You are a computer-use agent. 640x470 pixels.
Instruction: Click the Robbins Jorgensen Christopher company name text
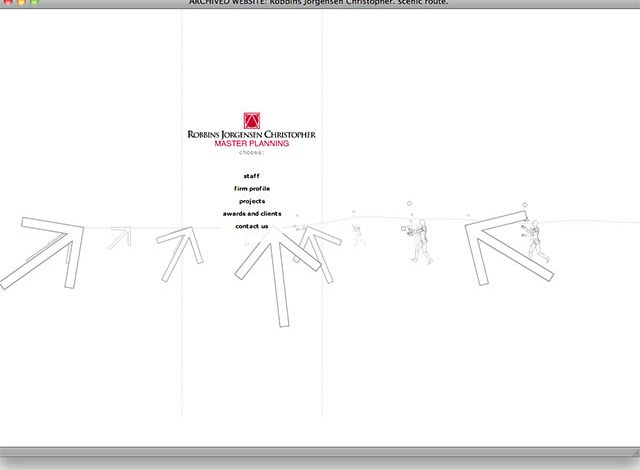click(252, 134)
